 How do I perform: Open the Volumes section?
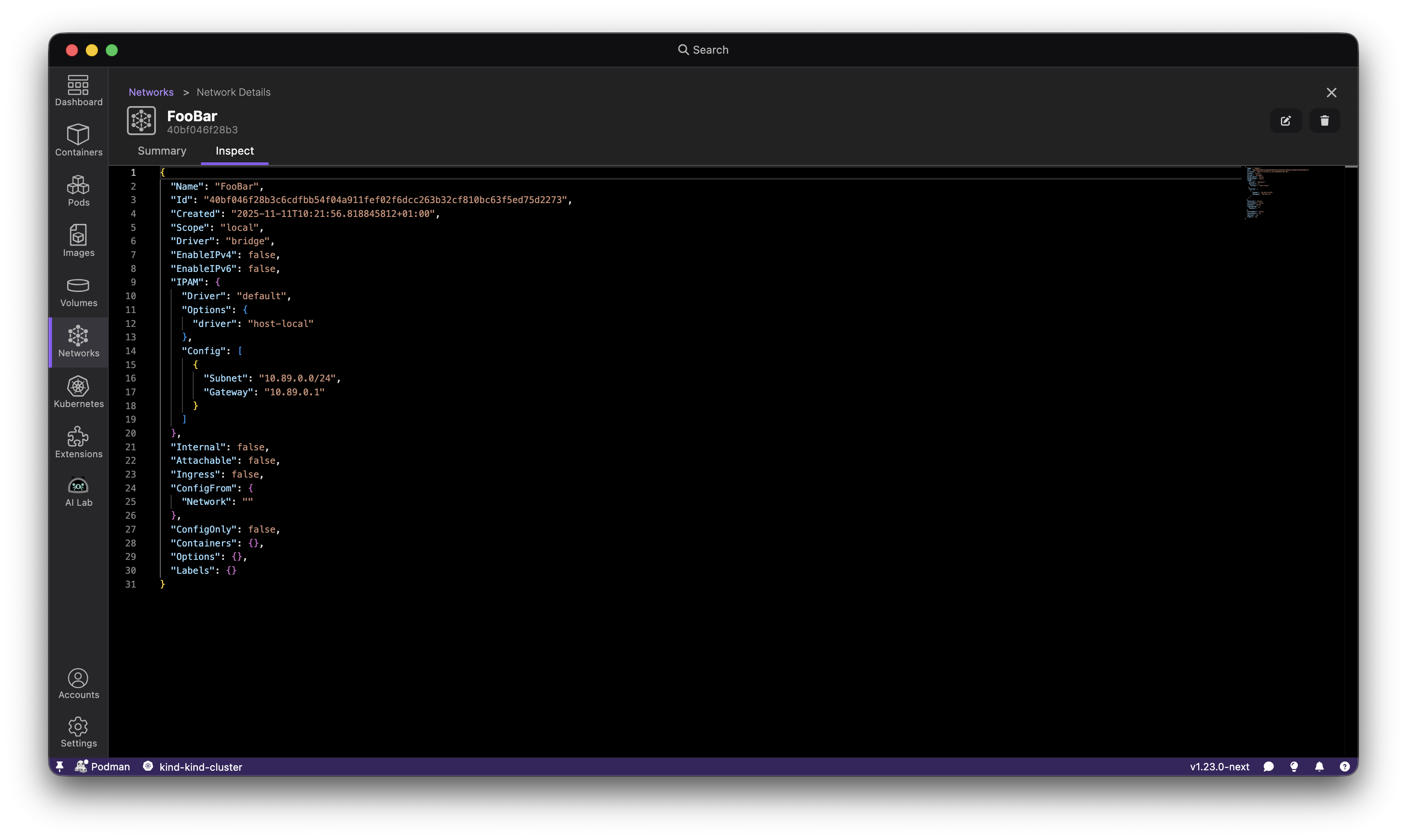click(78, 291)
